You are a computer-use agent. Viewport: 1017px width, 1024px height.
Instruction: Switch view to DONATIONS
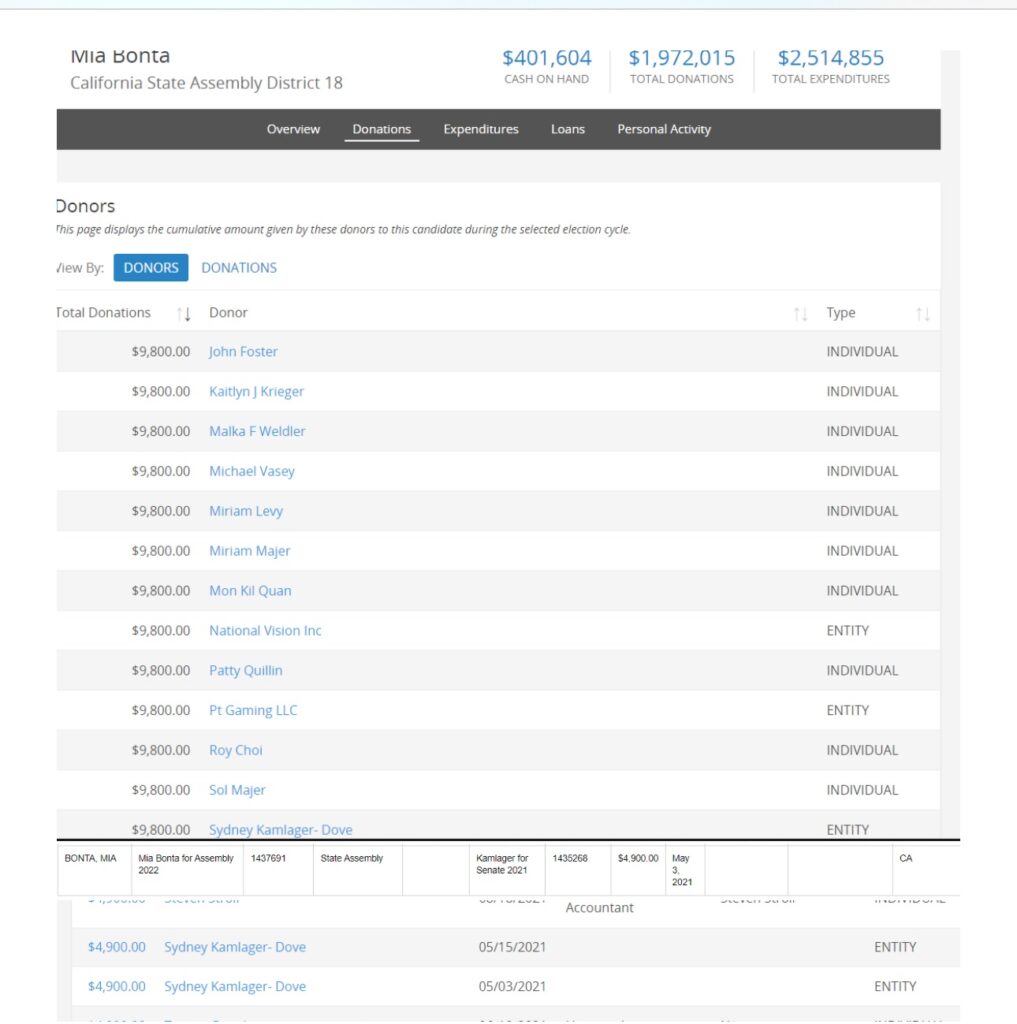coord(239,268)
